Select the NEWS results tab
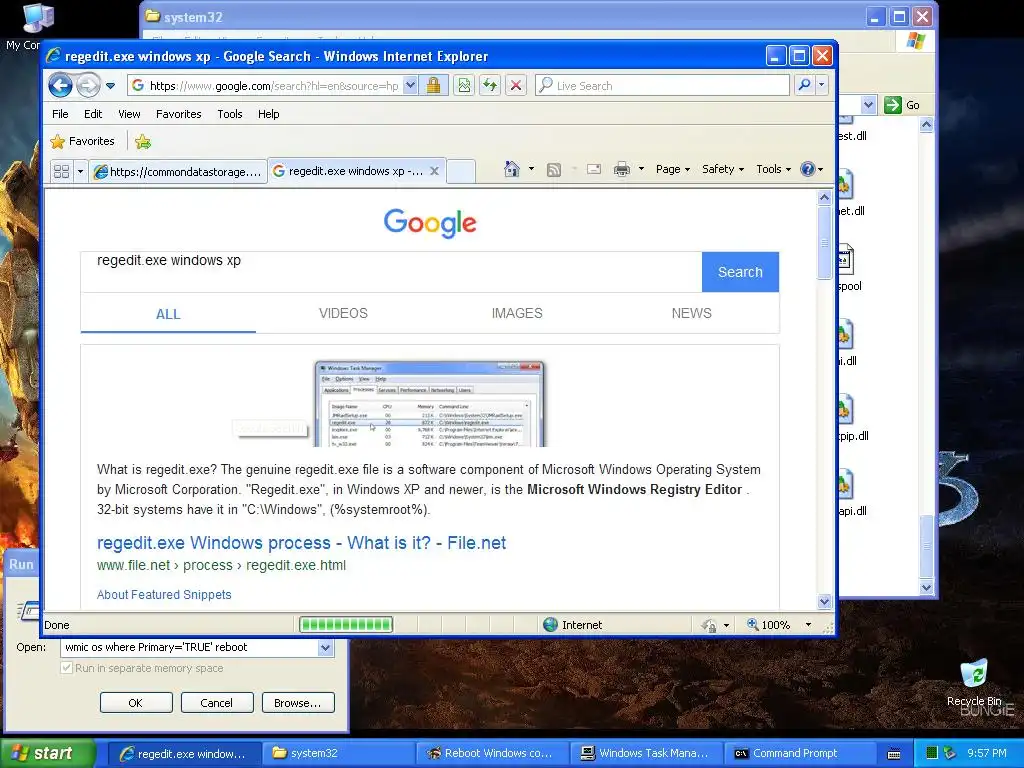1024x768 pixels. pos(692,313)
